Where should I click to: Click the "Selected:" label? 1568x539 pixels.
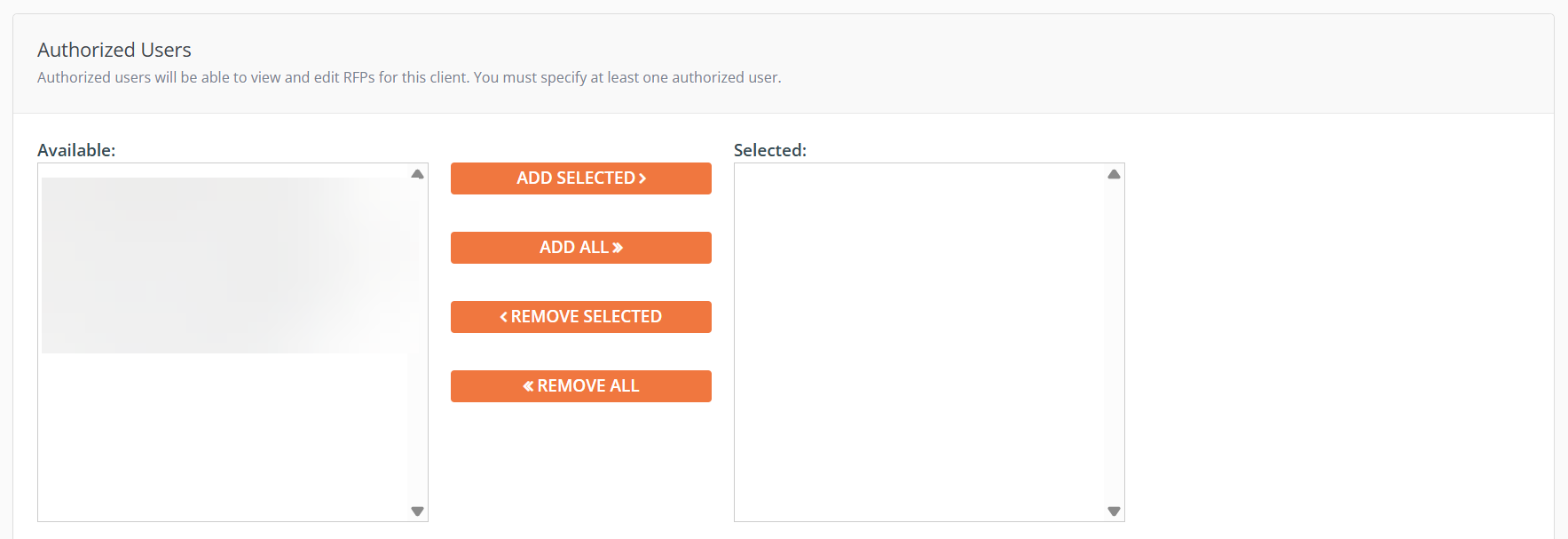click(769, 150)
